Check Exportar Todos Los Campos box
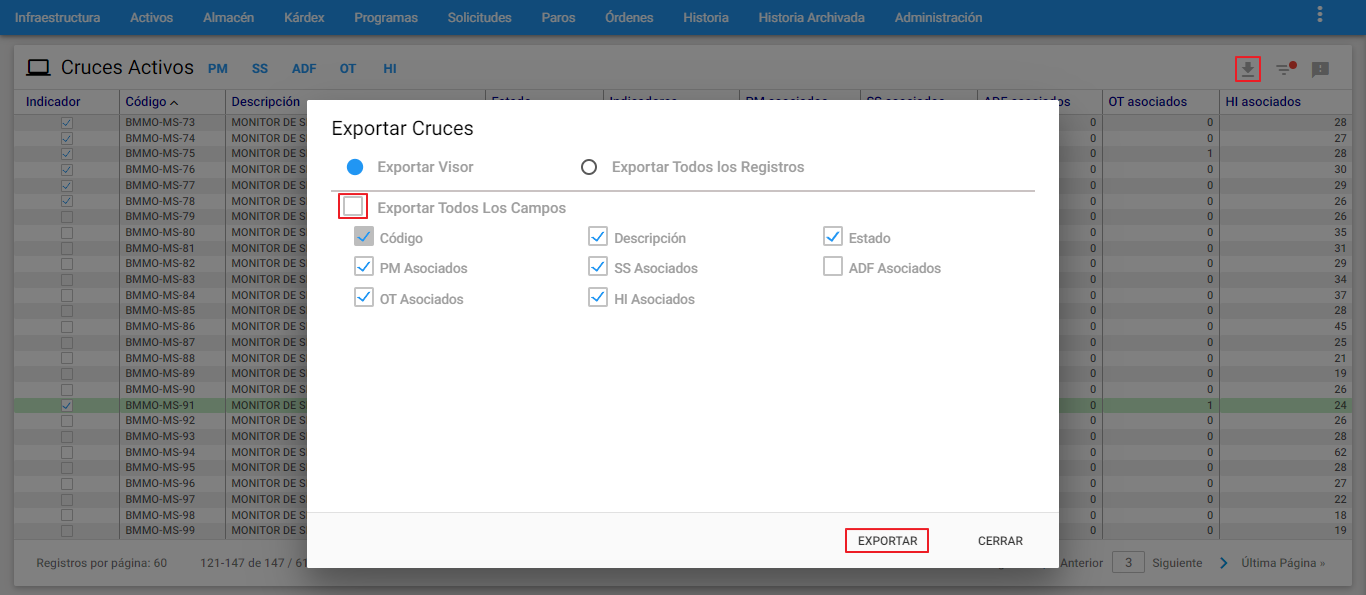This screenshot has width=1366, height=595. pyautogui.click(x=353, y=206)
